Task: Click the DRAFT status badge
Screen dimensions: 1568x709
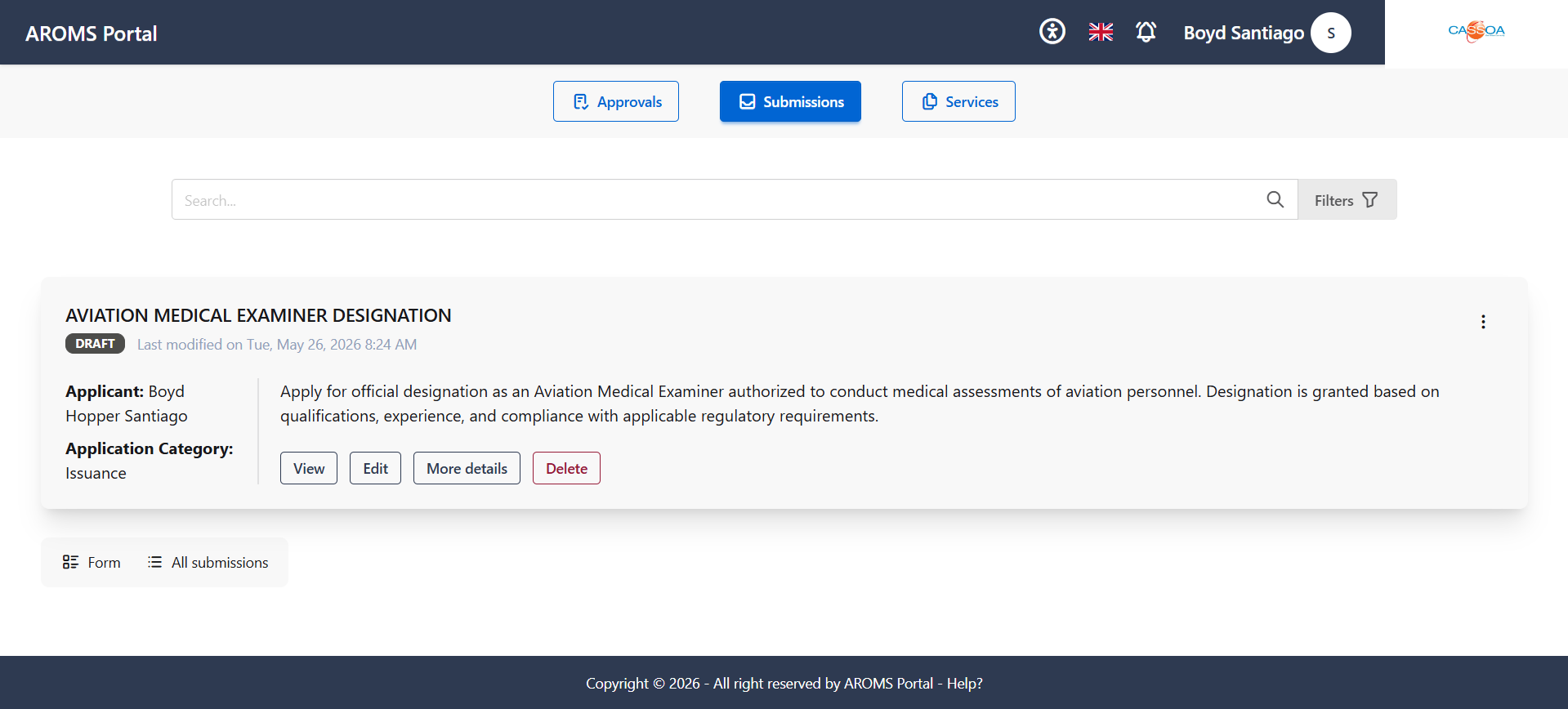Action: tap(95, 343)
